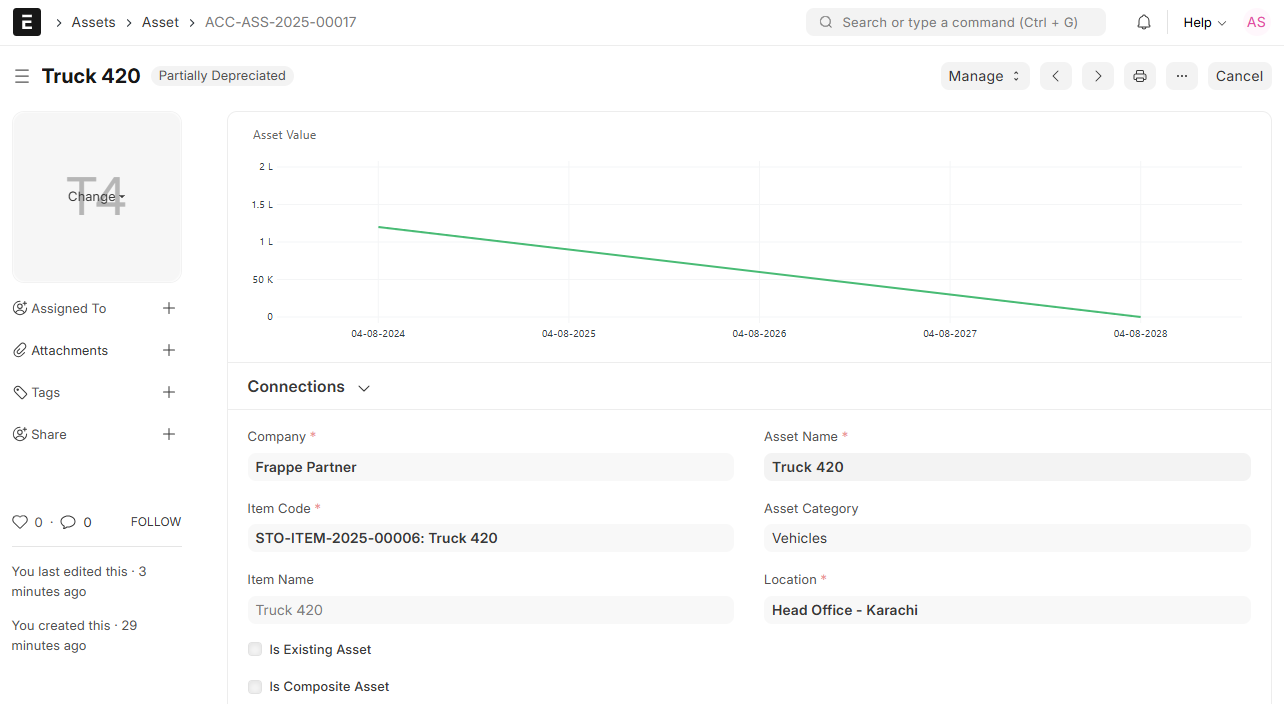
Task: Print the asset with printer icon
Action: (x=1140, y=76)
